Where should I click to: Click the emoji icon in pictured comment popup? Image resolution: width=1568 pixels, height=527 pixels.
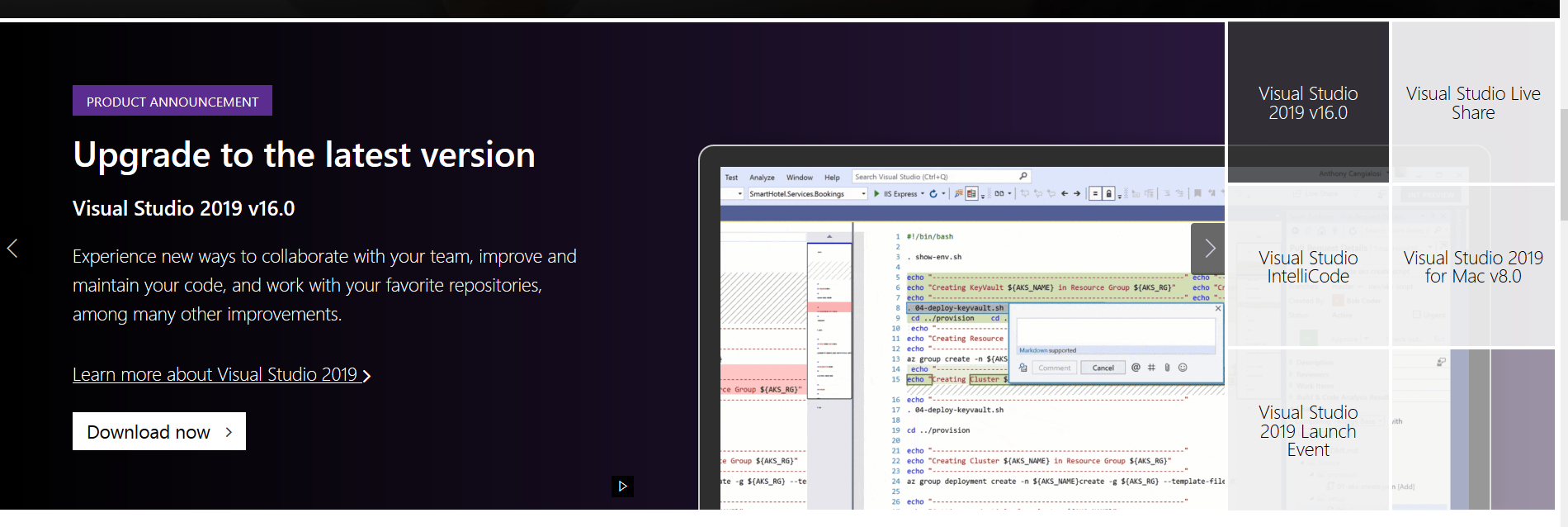coord(1183,368)
